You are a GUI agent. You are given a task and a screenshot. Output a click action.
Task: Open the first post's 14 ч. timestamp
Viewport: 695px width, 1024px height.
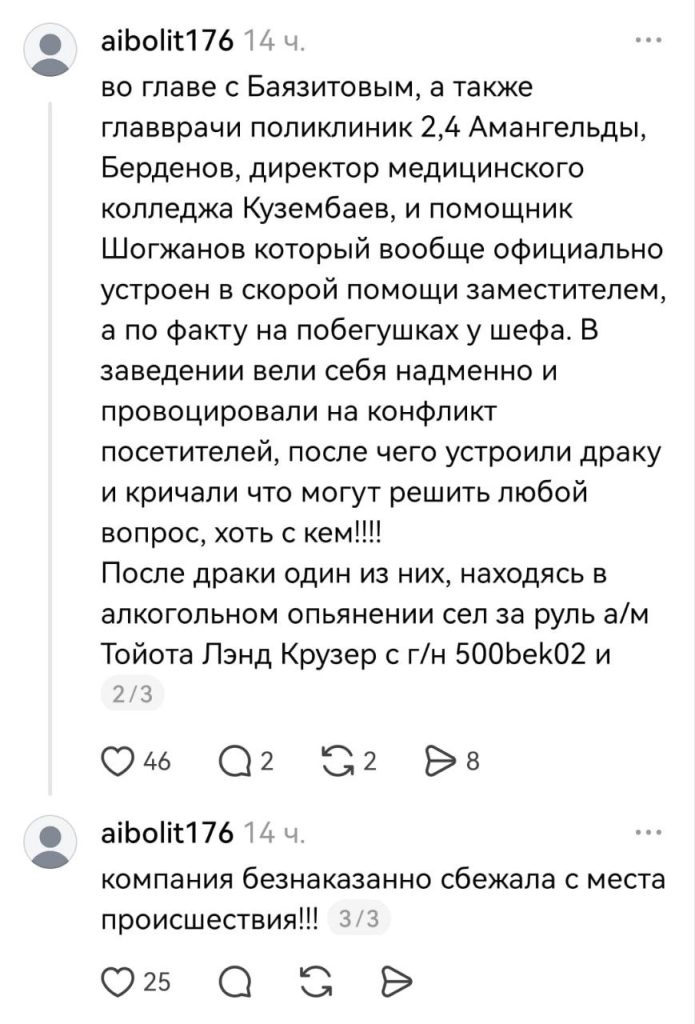273,42
